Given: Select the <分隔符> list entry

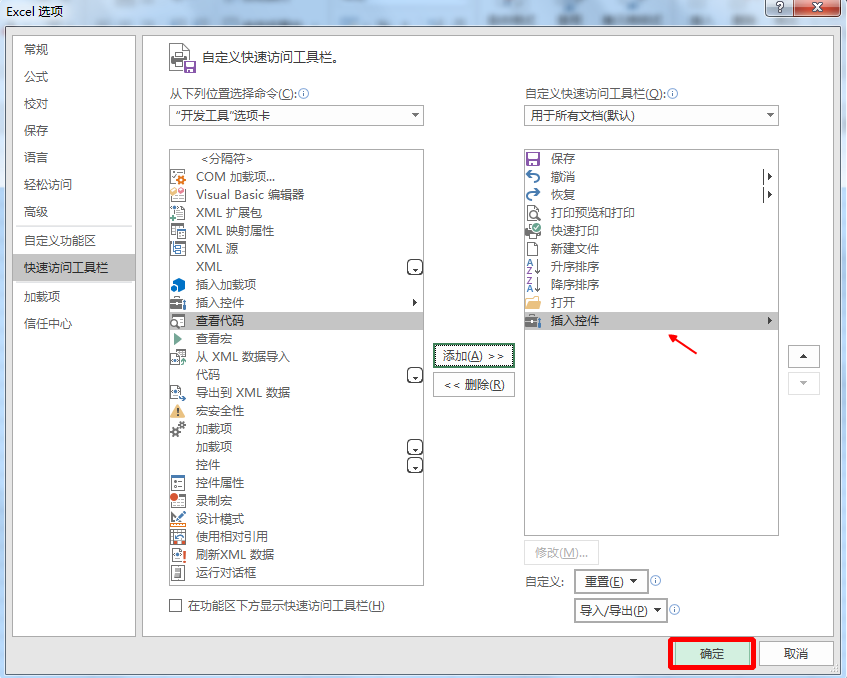Looking at the screenshot, I should (x=296, y=159).
